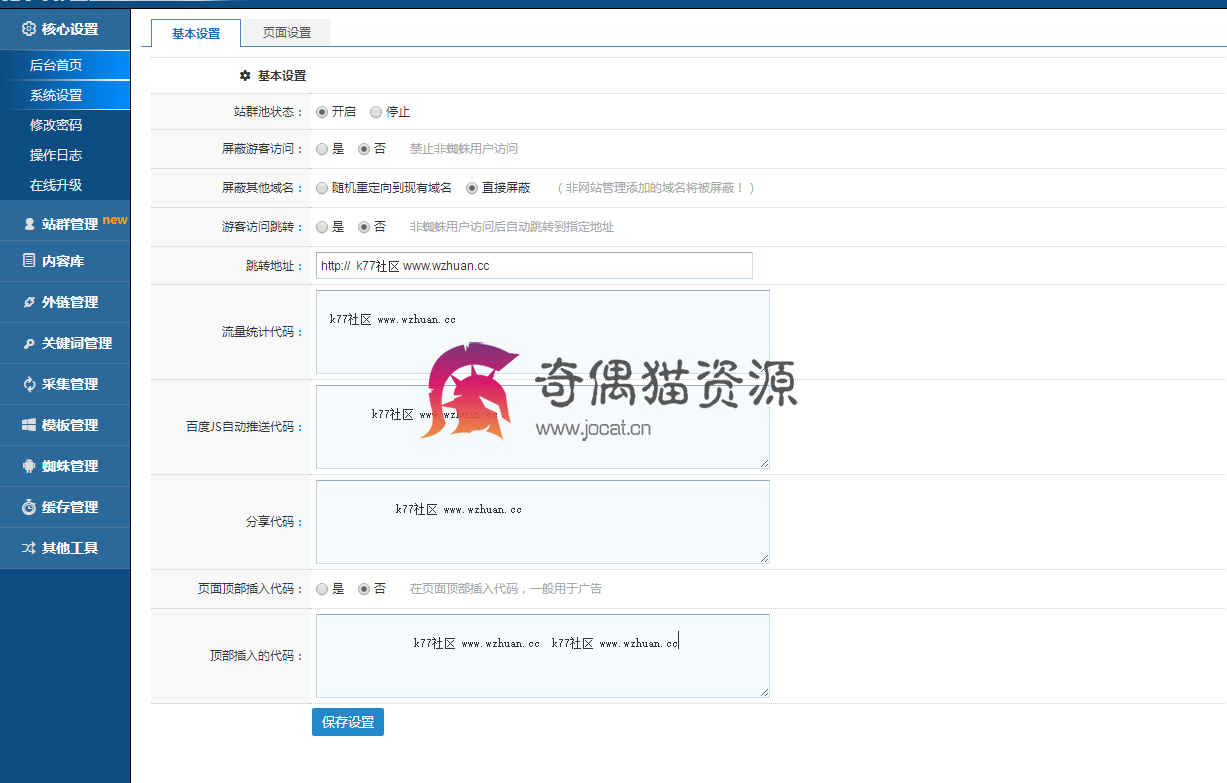This screenshot has height=783, width=1227.
Task: Set 站群池状态 to 开启
Action: (322, 112)
